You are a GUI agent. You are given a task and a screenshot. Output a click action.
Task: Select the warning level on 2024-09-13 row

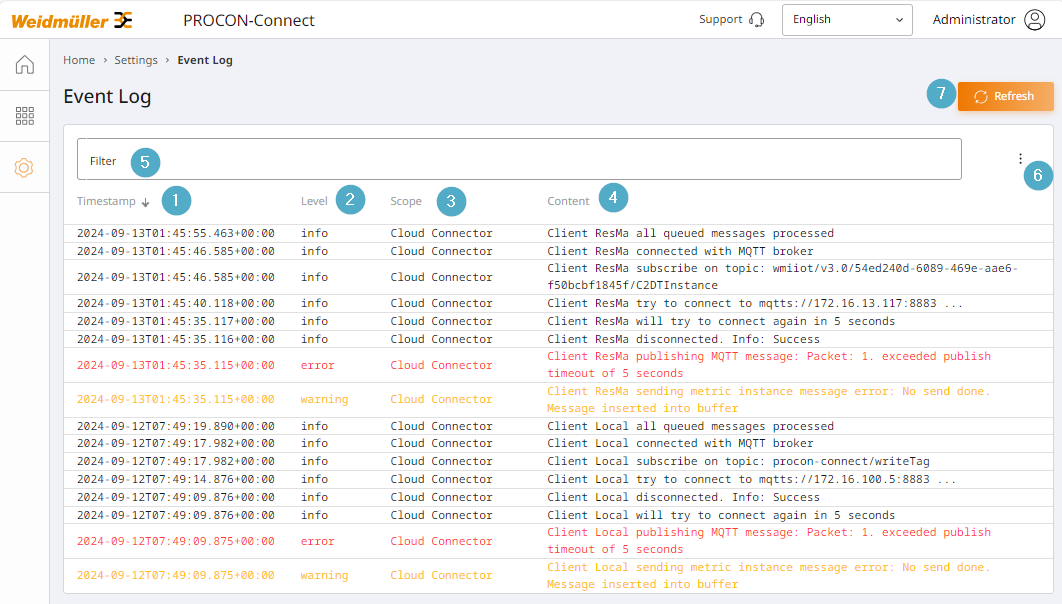click(324, 400)
